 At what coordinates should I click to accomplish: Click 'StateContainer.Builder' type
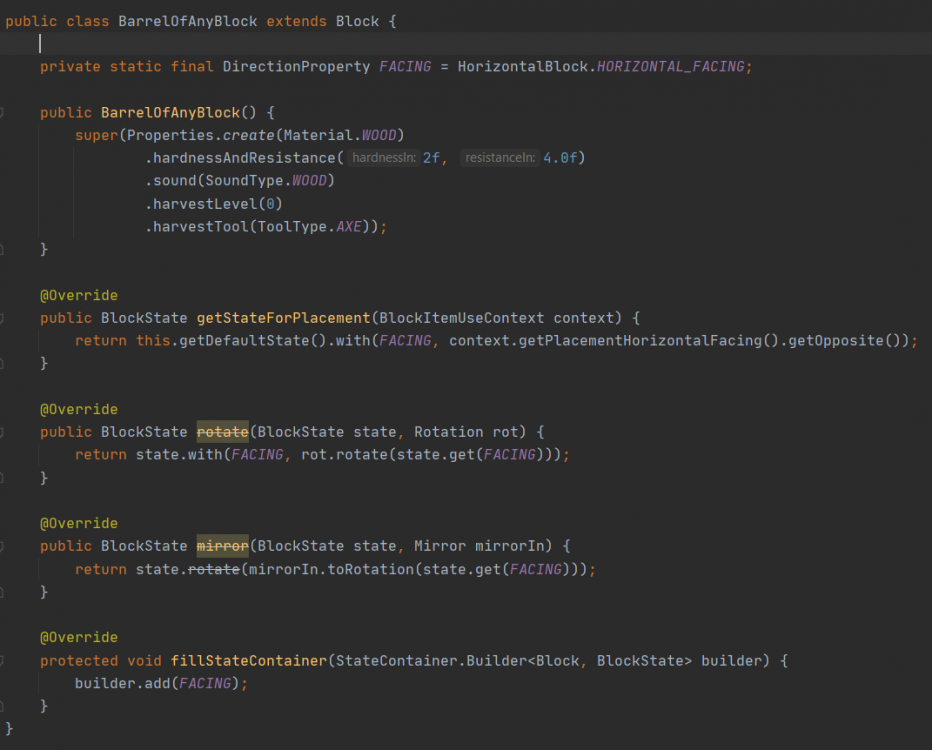[x=432, y=661]
